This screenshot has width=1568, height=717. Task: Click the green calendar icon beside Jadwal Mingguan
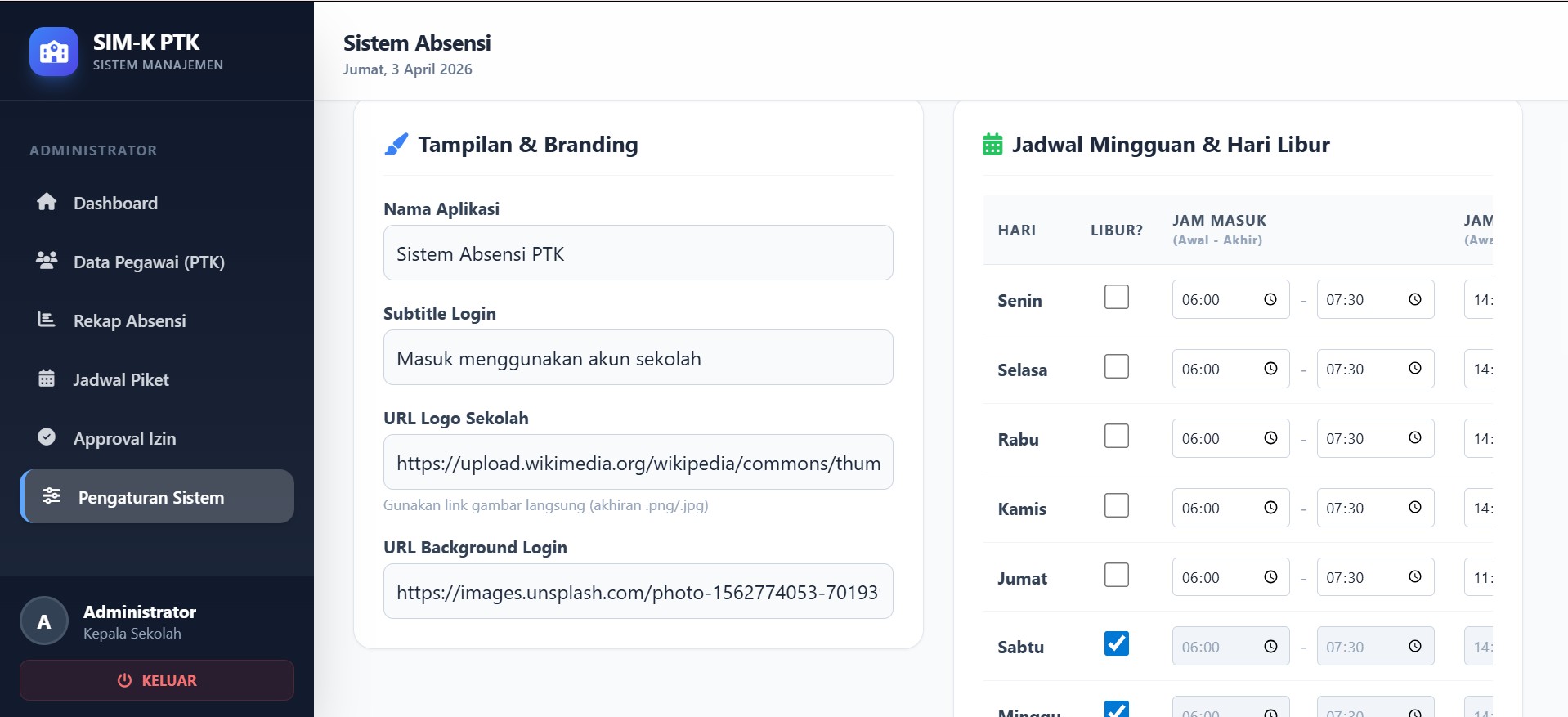tap(992, 145)
